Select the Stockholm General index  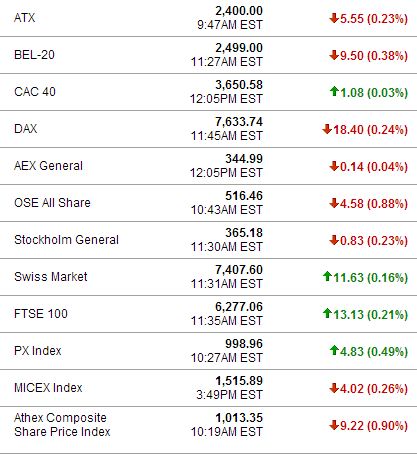tap(66, 240)
